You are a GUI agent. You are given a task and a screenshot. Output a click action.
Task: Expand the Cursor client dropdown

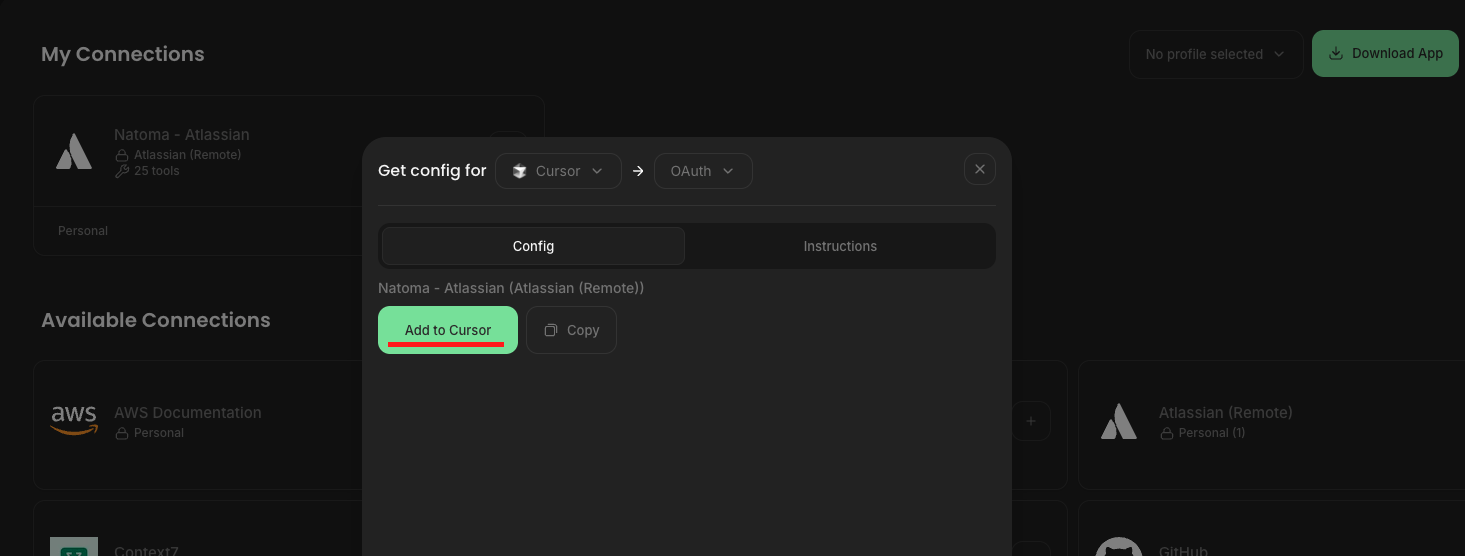click(558, 171)
